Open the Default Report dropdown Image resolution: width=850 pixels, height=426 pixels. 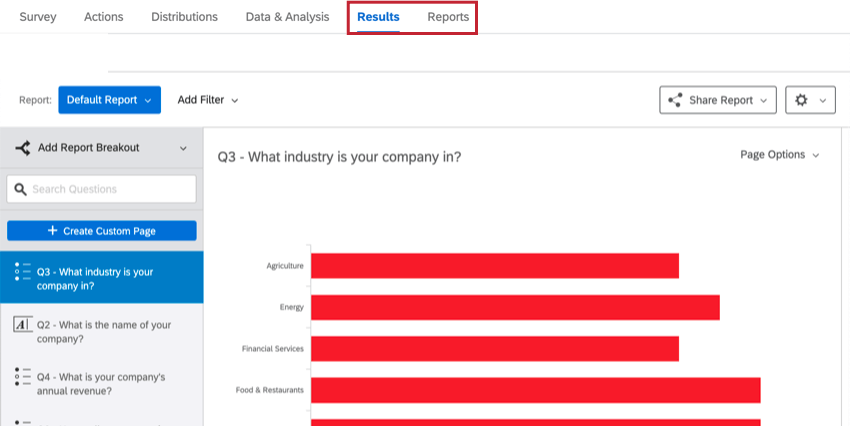pyautogui.click(x=109, y=100)
